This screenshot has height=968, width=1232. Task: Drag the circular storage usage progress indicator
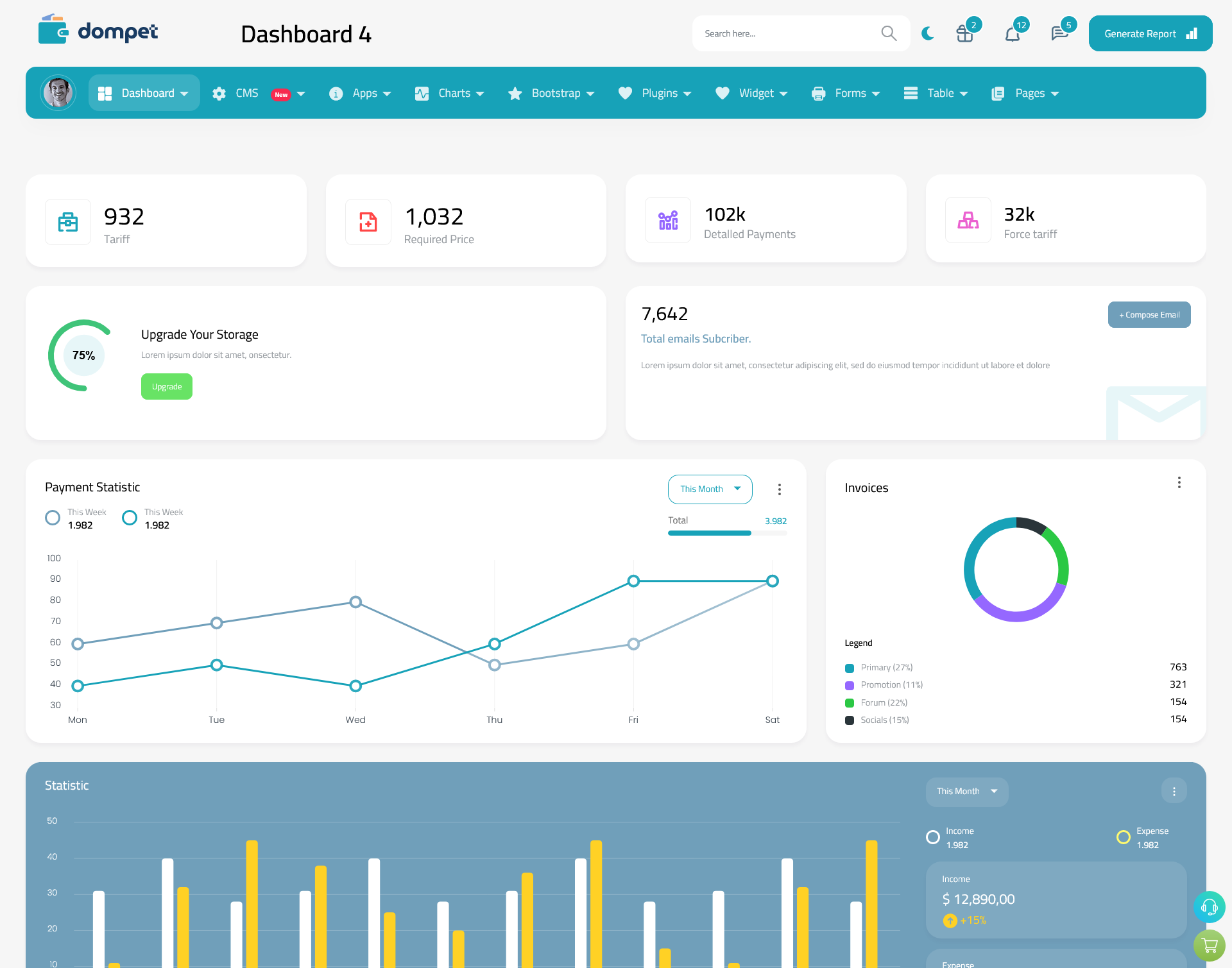(82, 355)
